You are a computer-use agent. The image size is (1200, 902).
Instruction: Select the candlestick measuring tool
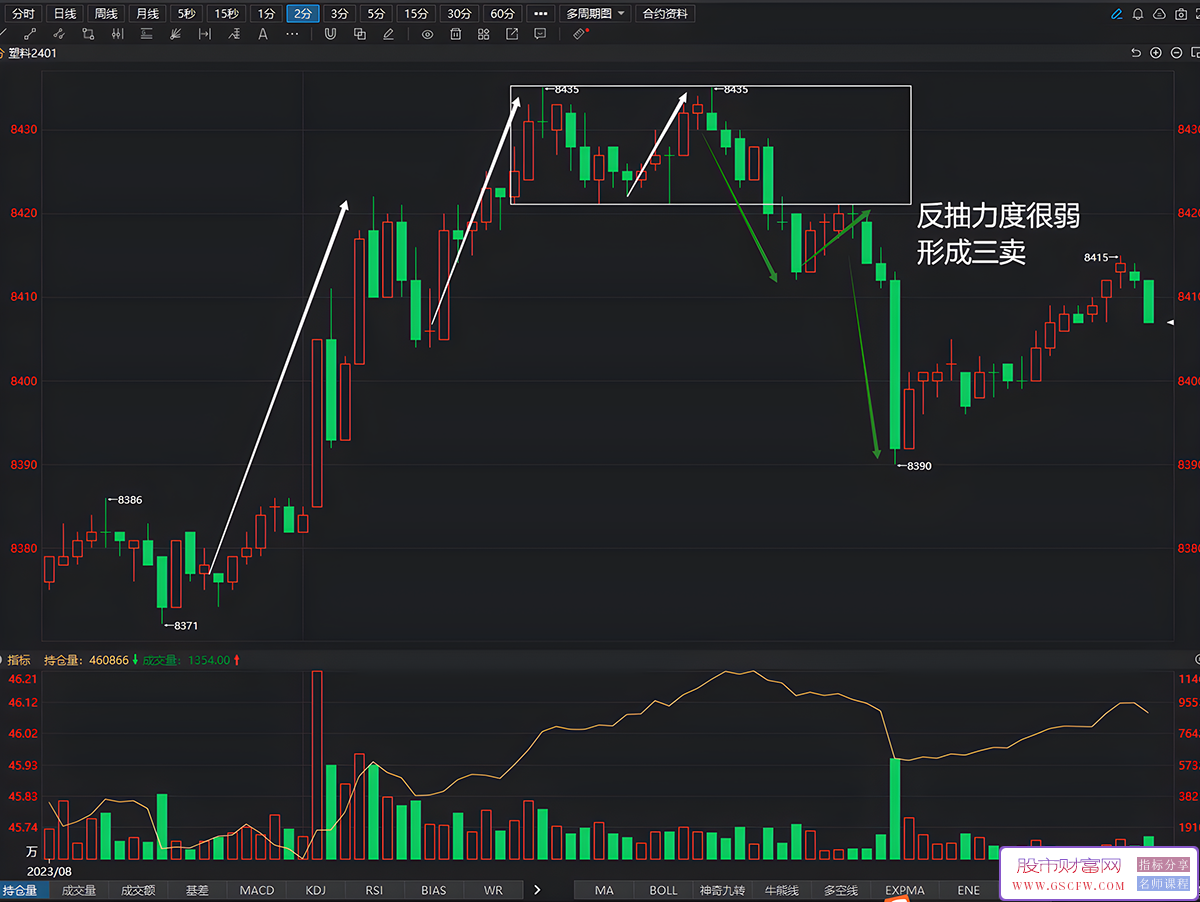click(x=118, y=34)
